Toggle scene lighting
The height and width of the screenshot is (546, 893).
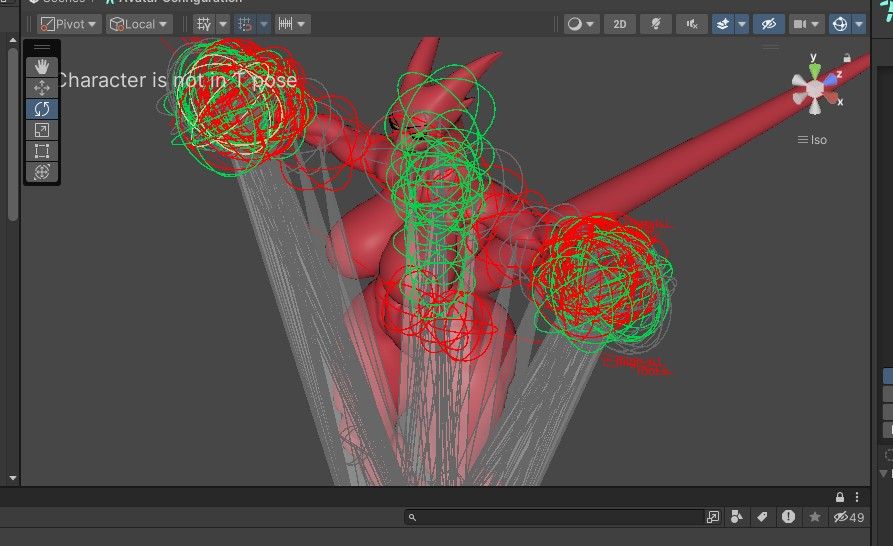click(x=656, y=24)
